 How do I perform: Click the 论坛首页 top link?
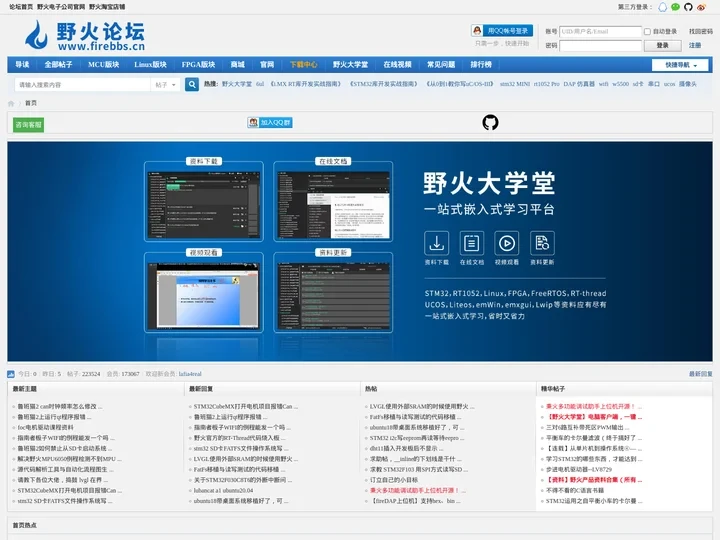tap(21, 7)
